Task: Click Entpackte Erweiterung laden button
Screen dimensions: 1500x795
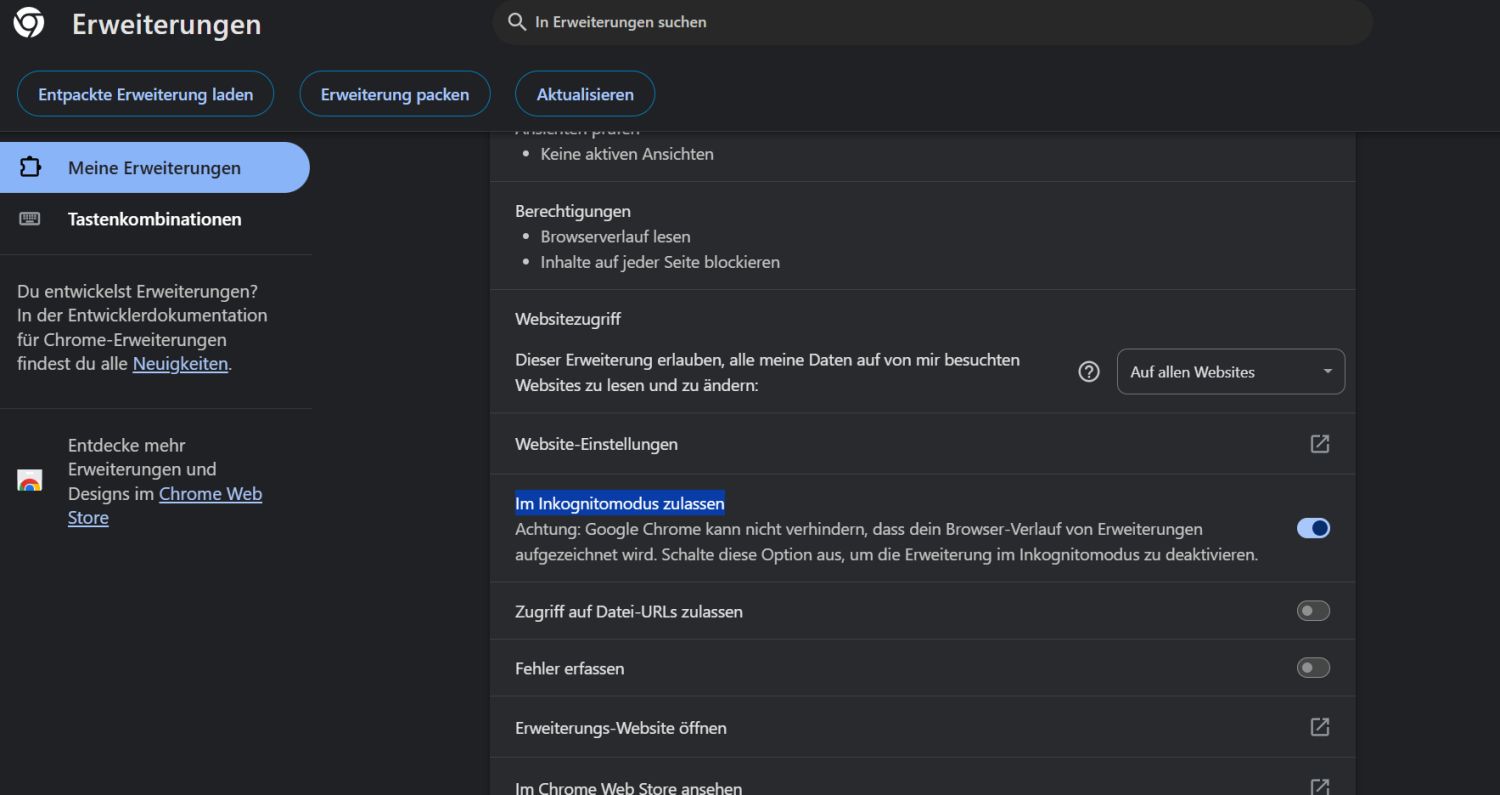Action: pyautogui.click(x=146, y=95)
